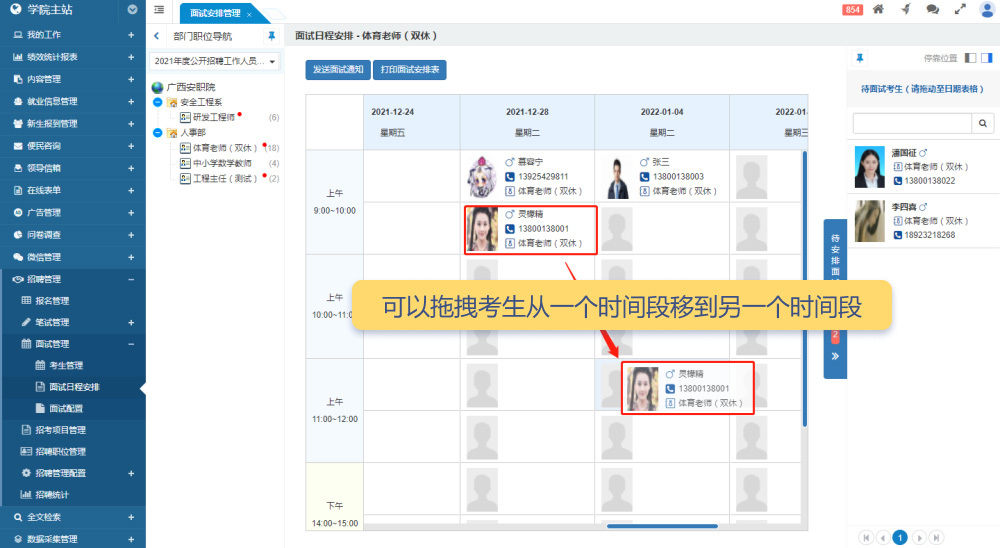
Task: Open the chat messages icon
Action: (x=932, y=9)
